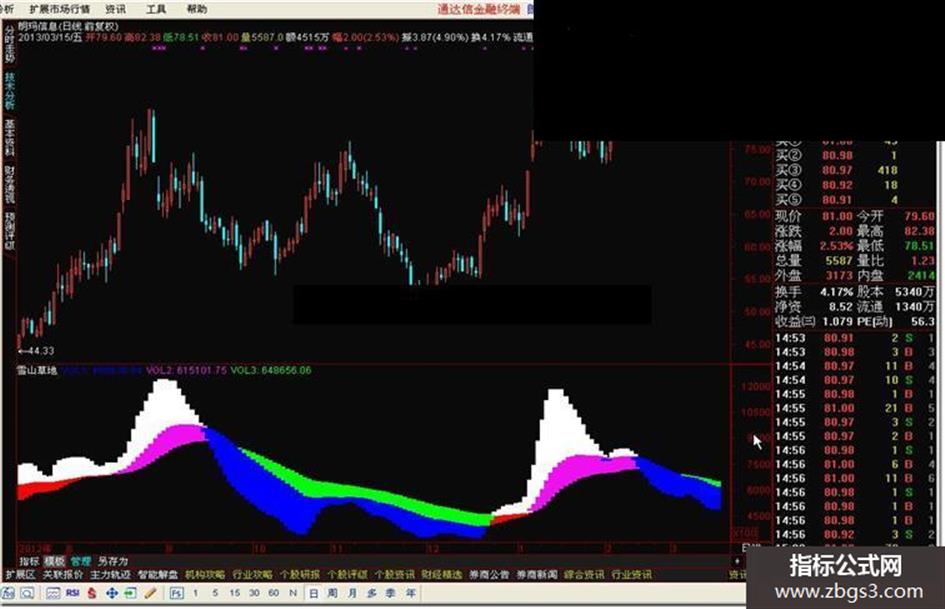This screenshot has height=609, width=945.
Task: Click the 最高 82.38 value
Action: pos(919,231)
